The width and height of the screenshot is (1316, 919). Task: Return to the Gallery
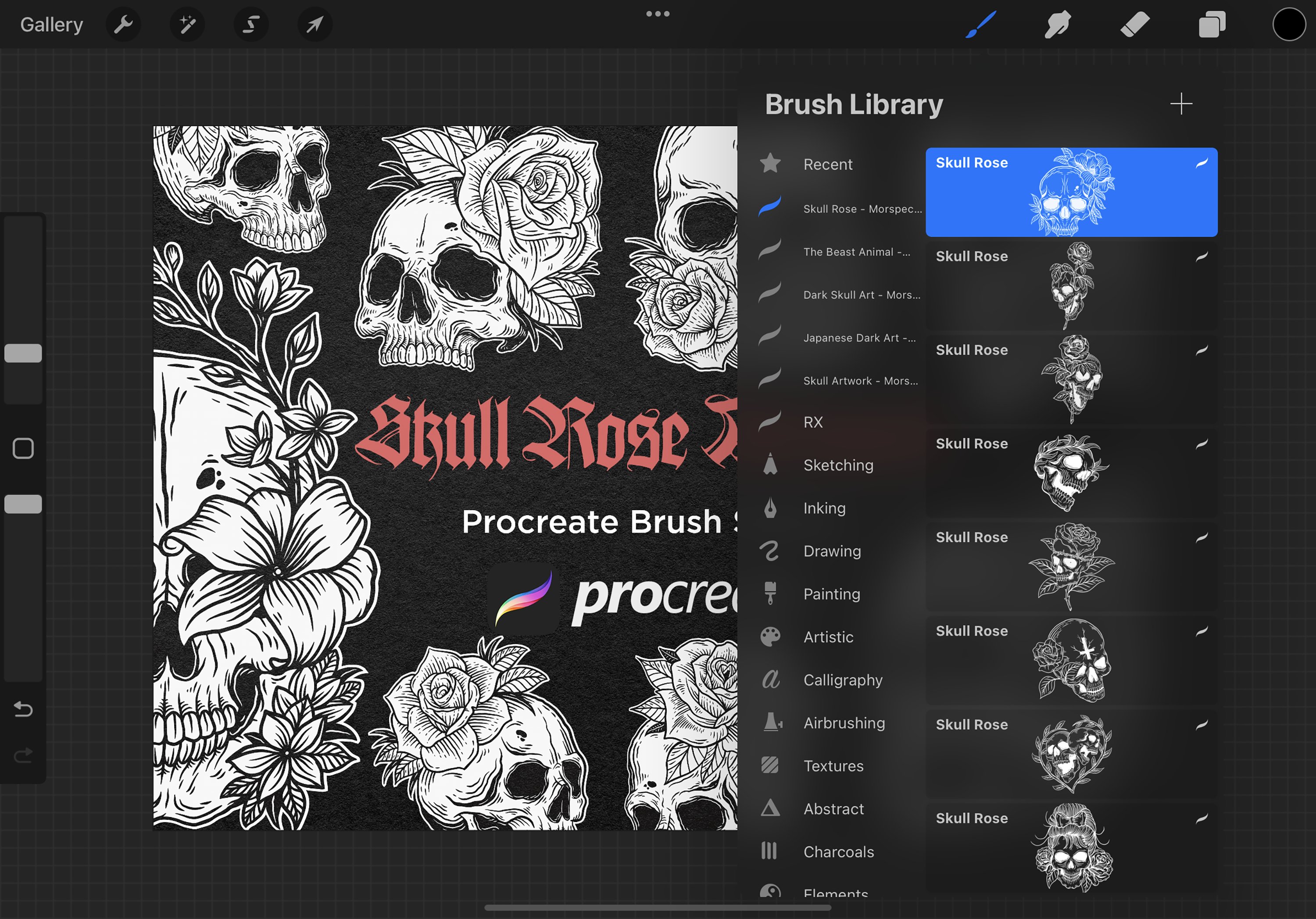click(x=52, y=25)
